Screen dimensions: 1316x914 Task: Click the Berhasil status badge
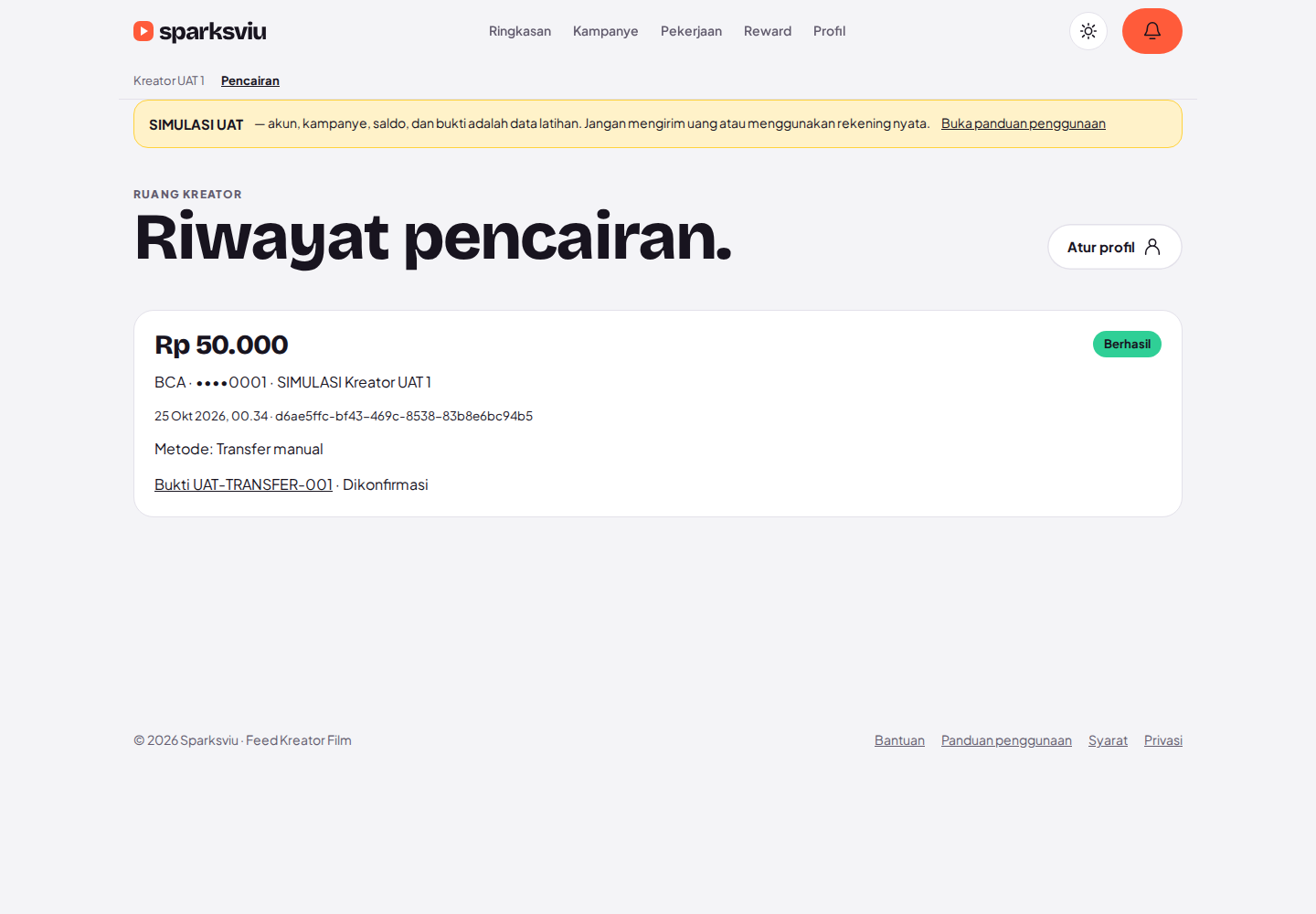tap(1127, 344)
